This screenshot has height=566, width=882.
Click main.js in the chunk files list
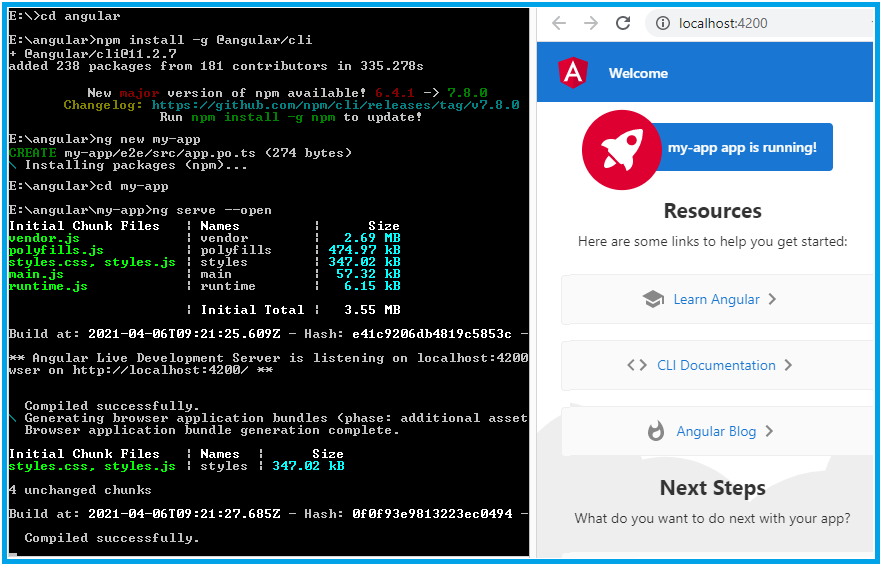[36, 274]
